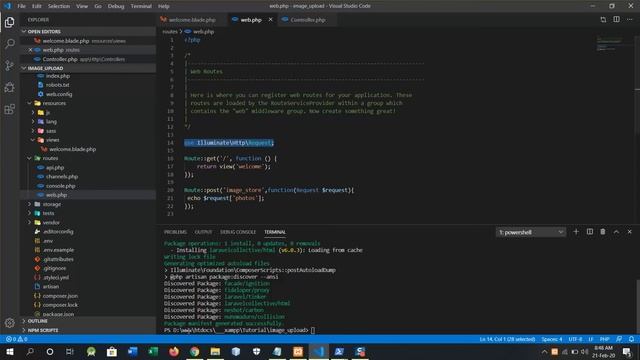Open the Selection menu

pyautogui.click(x=59, y=6)
